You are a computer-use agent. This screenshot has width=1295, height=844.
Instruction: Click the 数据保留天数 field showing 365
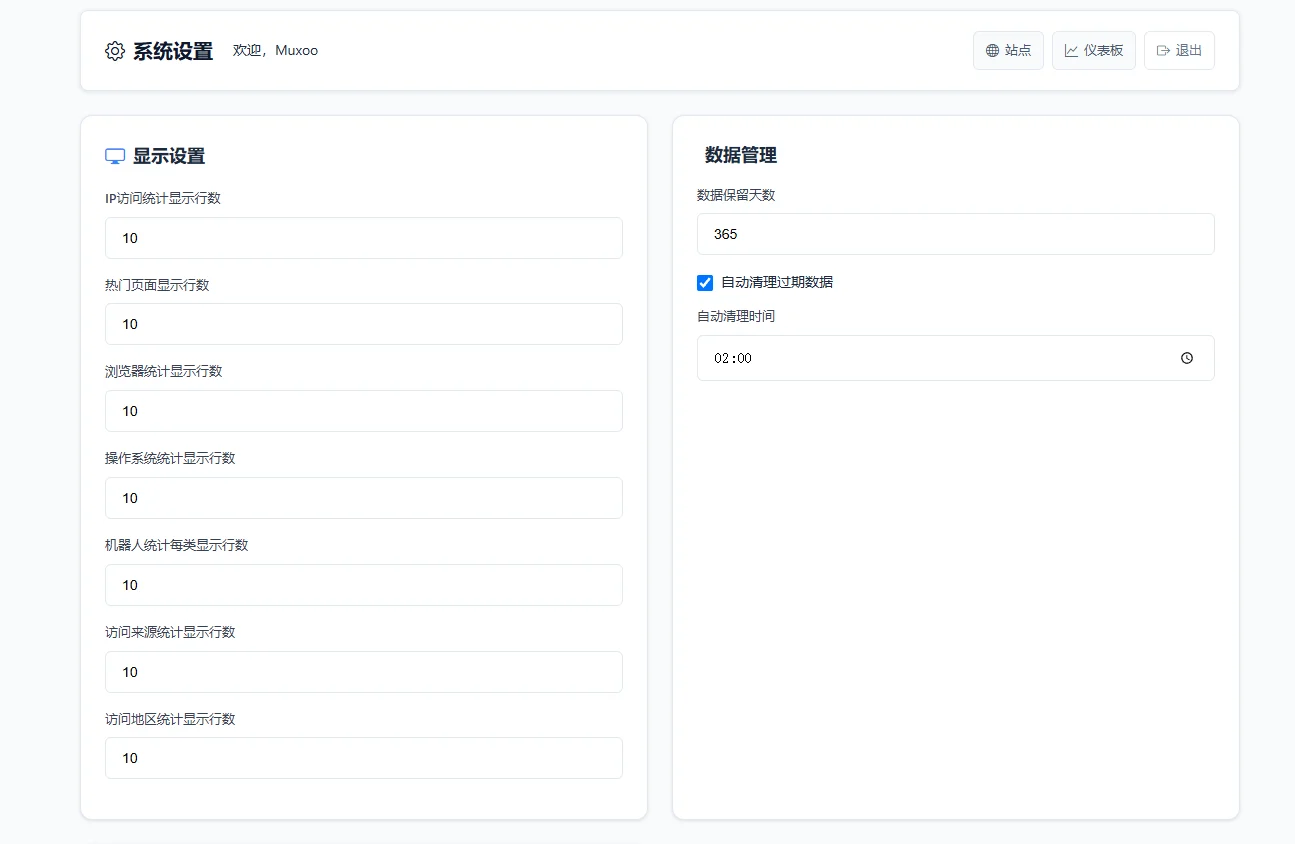click(955, 234)
